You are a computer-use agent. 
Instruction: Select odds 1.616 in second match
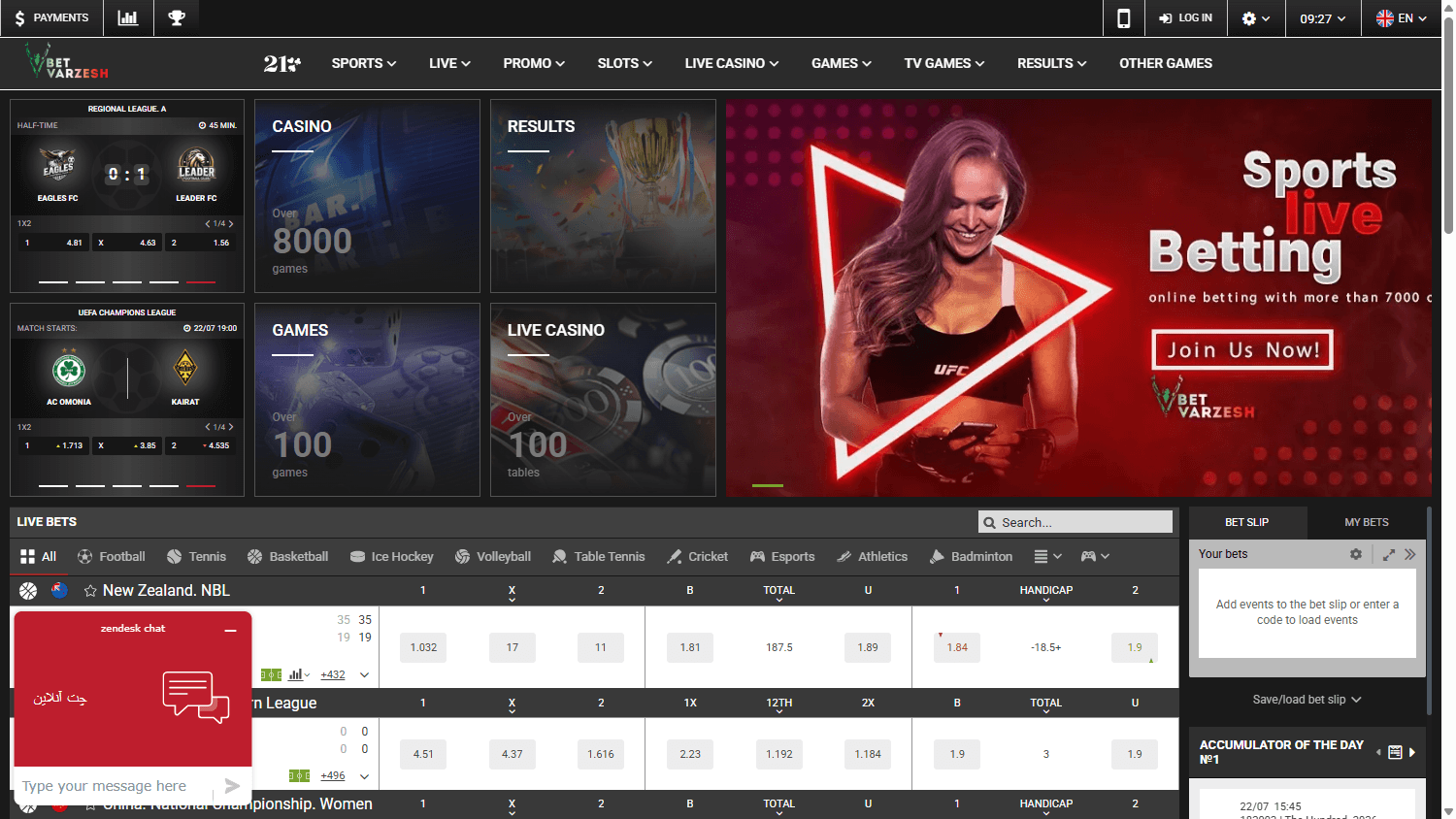(601, 754)
